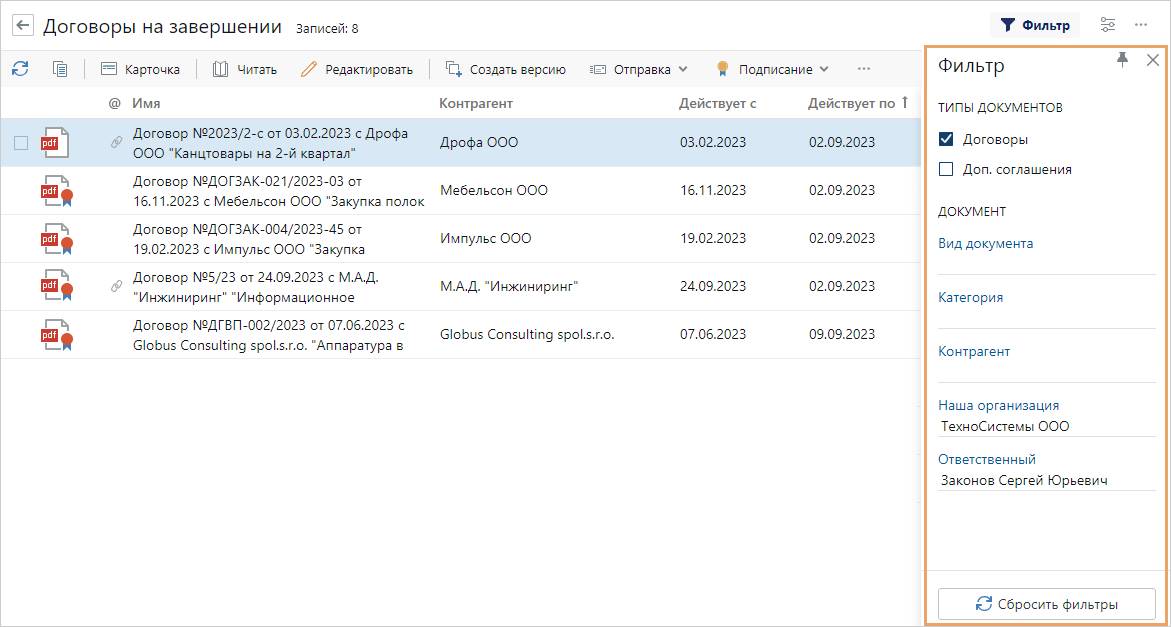Uncheck the Договоры checkbox

946,140
